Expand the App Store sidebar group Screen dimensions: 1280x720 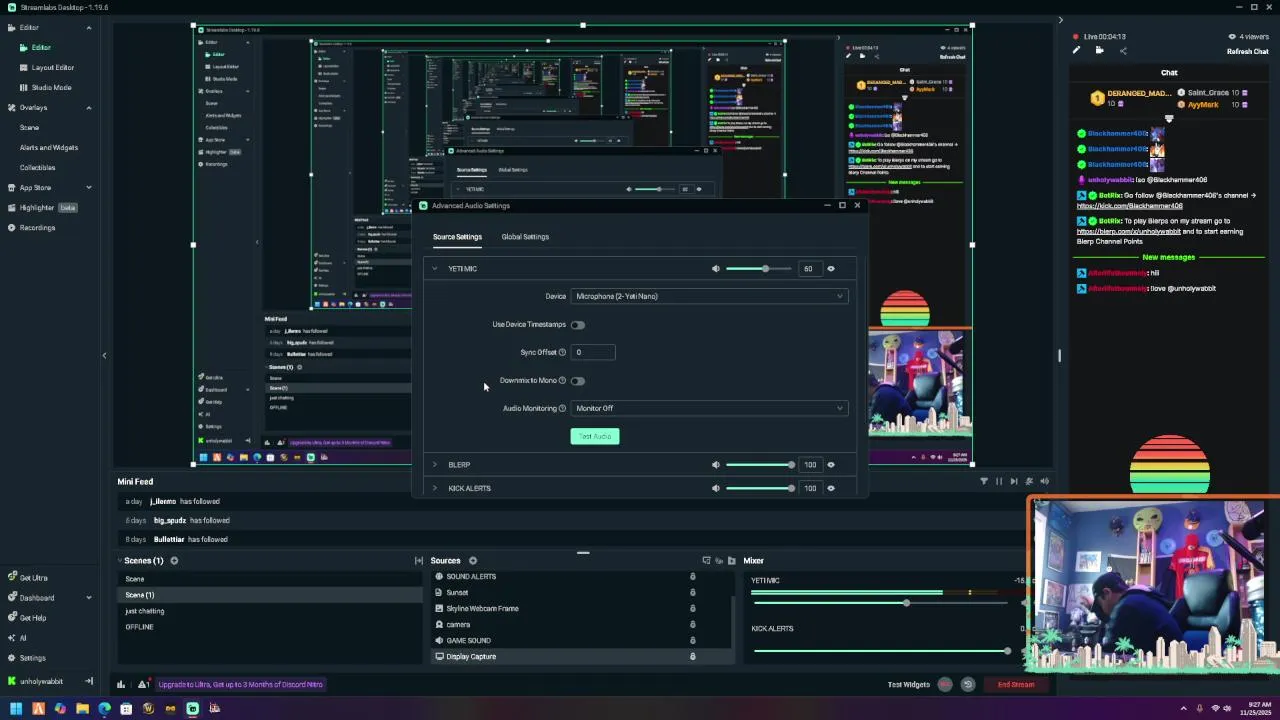coord(88,188)
